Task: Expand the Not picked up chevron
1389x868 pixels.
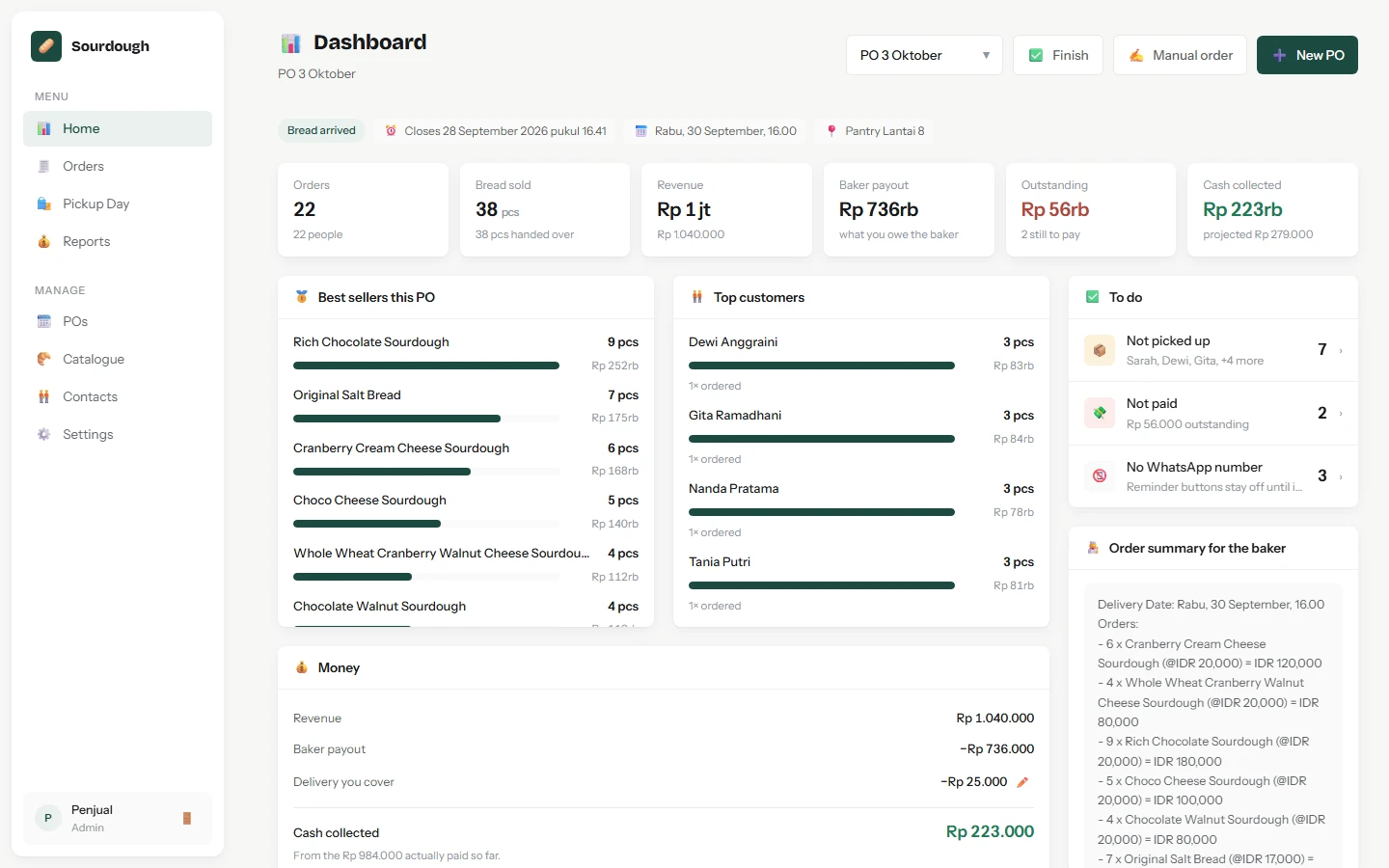Action: 1341,350
